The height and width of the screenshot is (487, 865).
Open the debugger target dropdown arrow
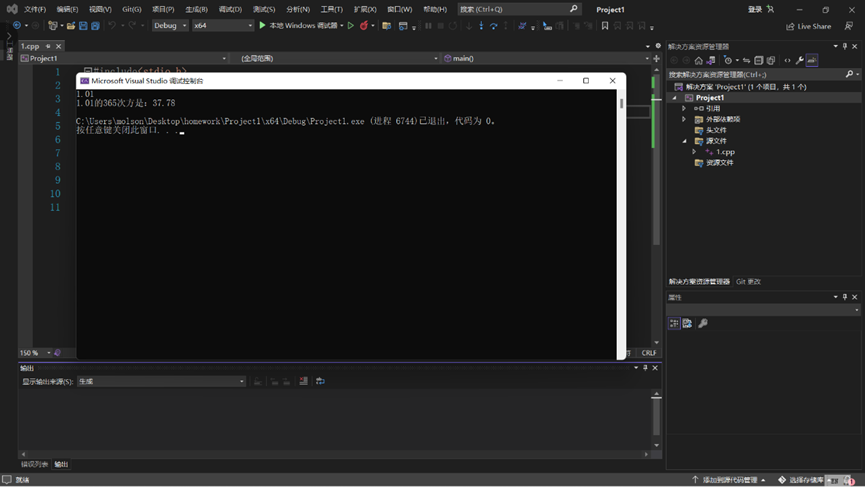[341, 25]
